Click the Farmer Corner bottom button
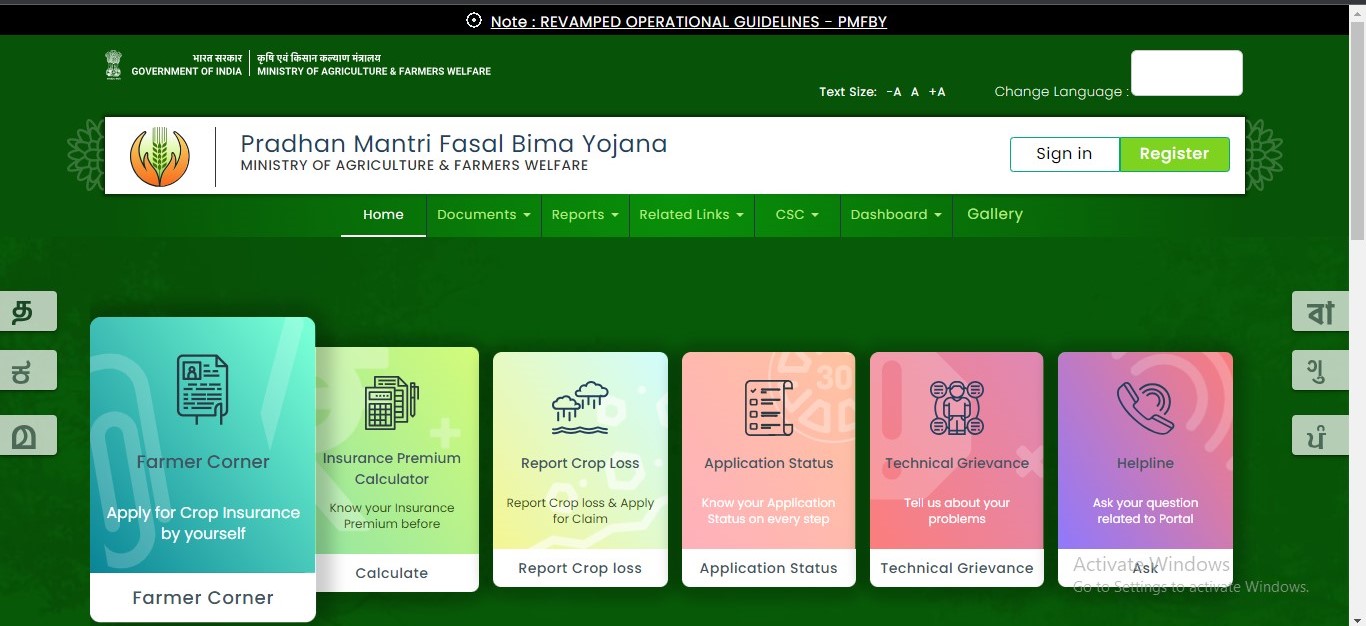This screenshot has width=1366, height=626. (203, 598)
